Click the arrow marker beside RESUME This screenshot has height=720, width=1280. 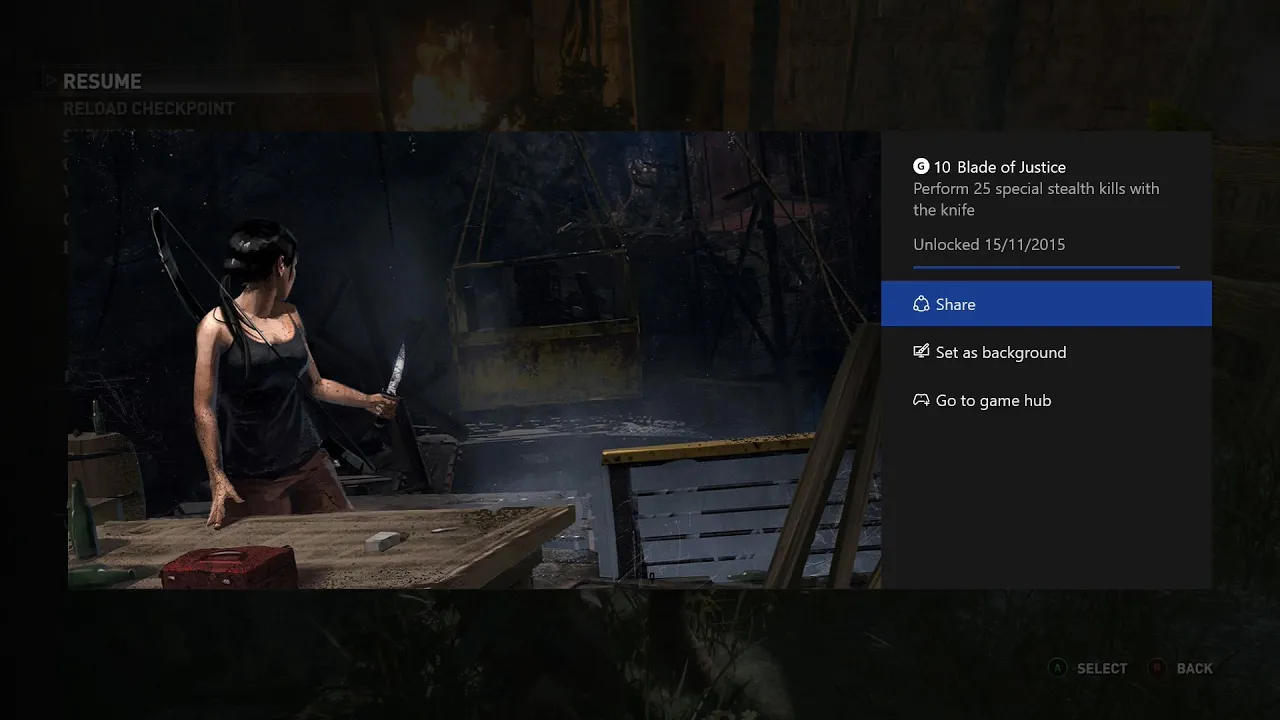tap(50, 80)
